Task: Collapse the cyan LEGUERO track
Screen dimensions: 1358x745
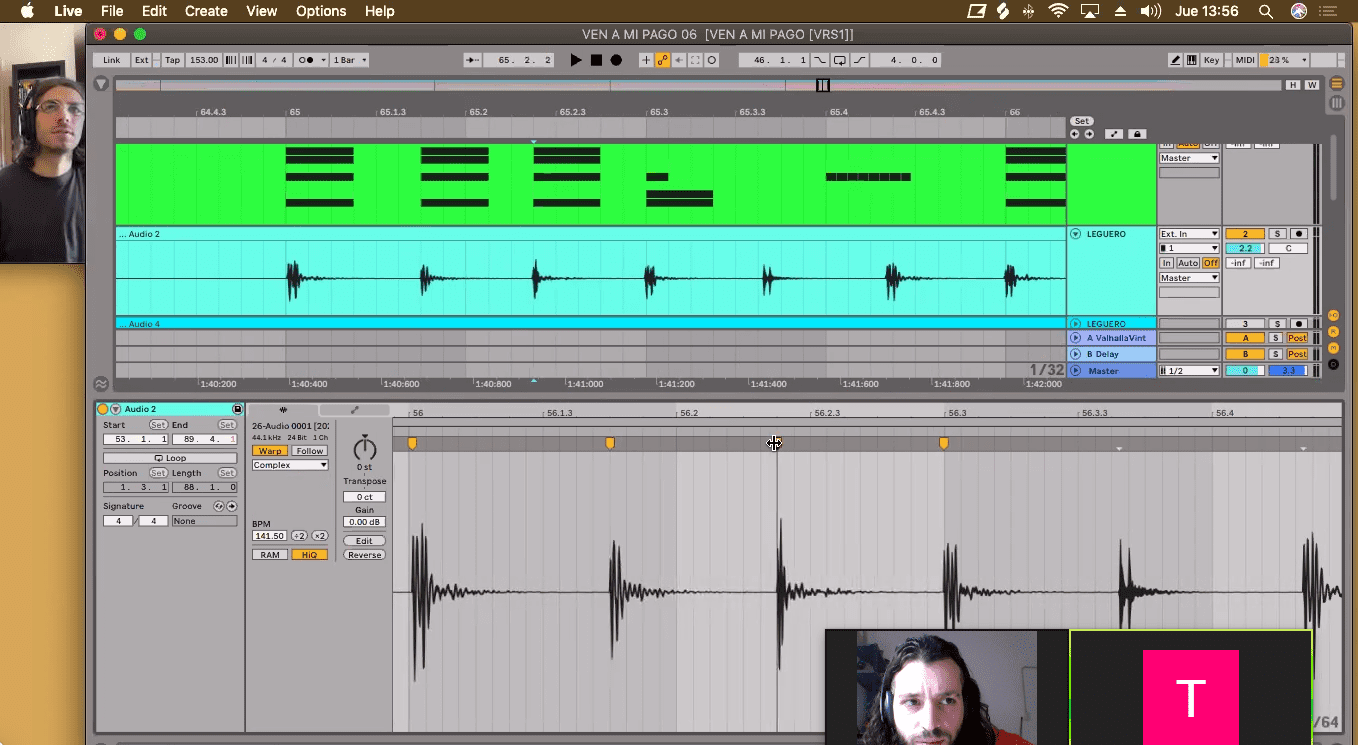Action: pyautogui.click(x=1076, y=234)
